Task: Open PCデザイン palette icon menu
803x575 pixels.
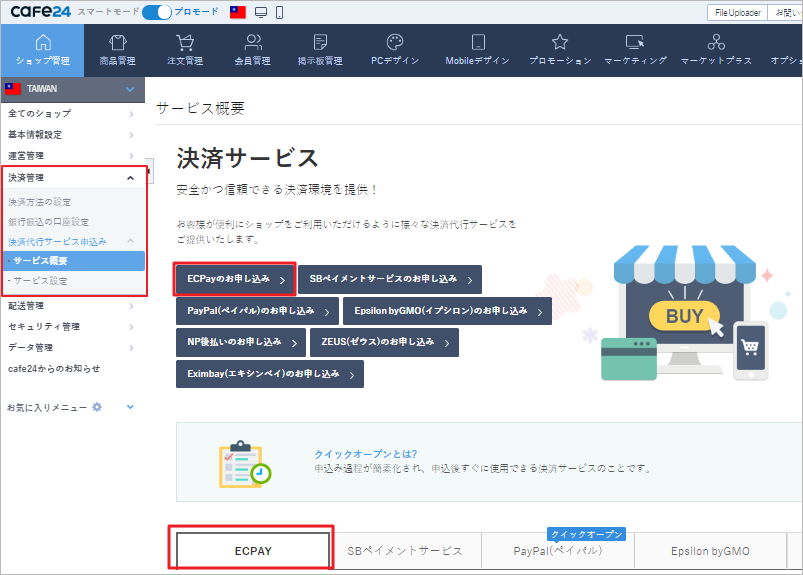Action: (395, 42)
